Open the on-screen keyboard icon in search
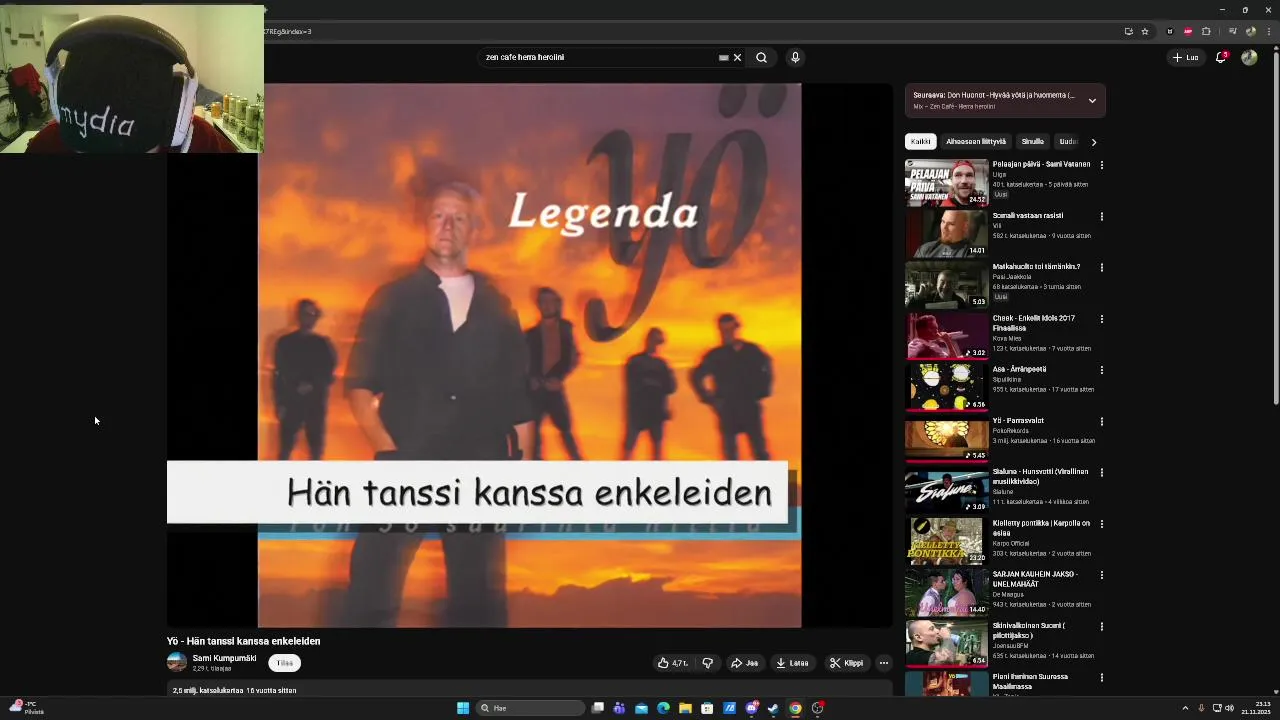Viewport: 1280px width, 720px height. [724, 58]
